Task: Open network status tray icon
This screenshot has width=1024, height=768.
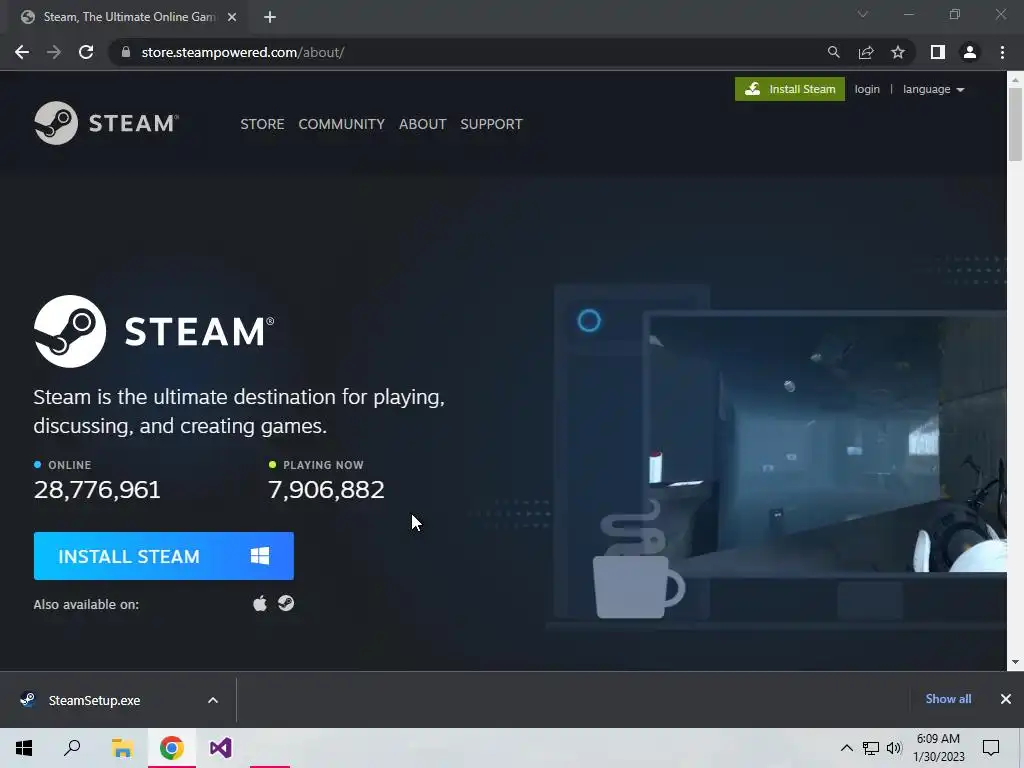Action: pyautogui.click(x=871, y=748)
